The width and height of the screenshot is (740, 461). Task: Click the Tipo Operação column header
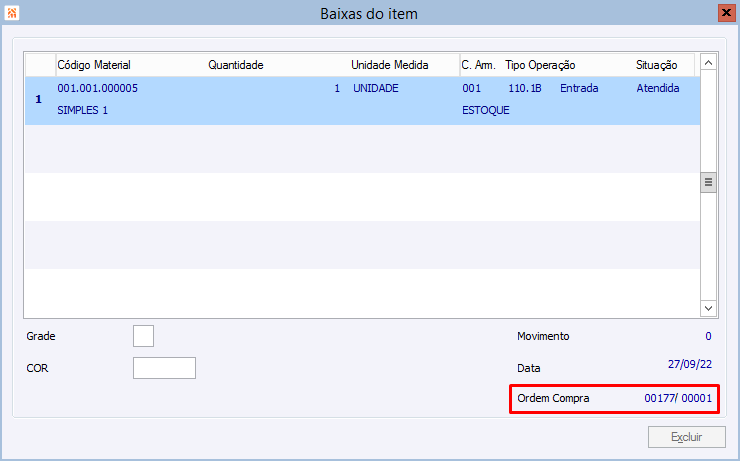540,65
